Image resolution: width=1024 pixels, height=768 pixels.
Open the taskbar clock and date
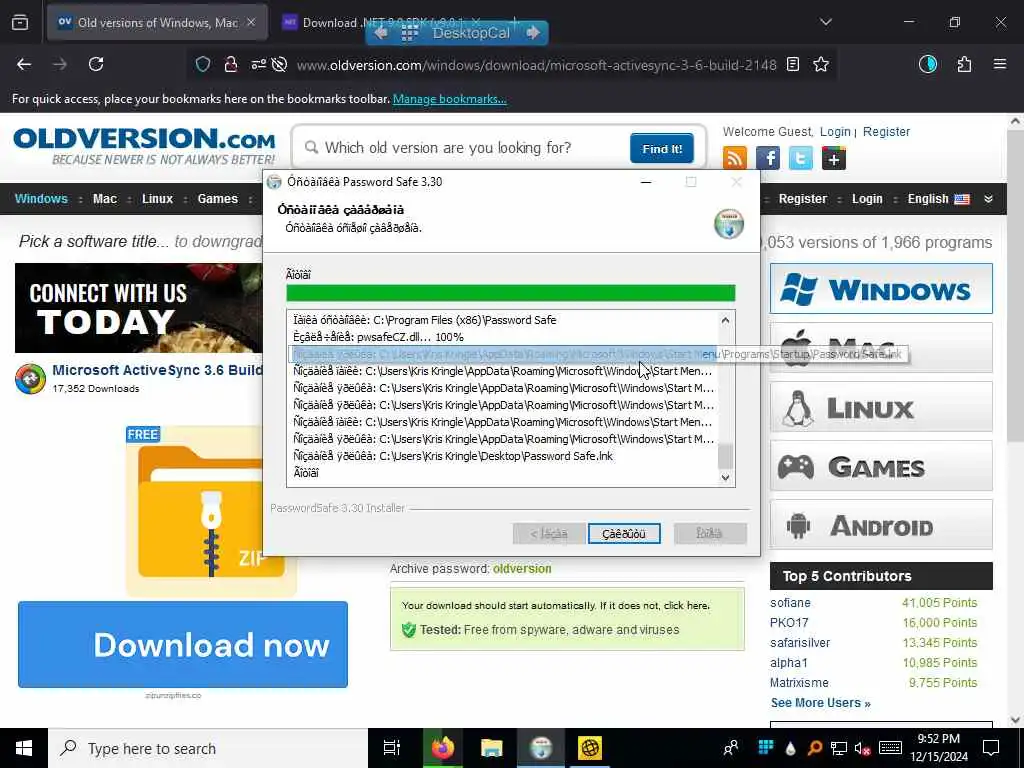(938, 748)
